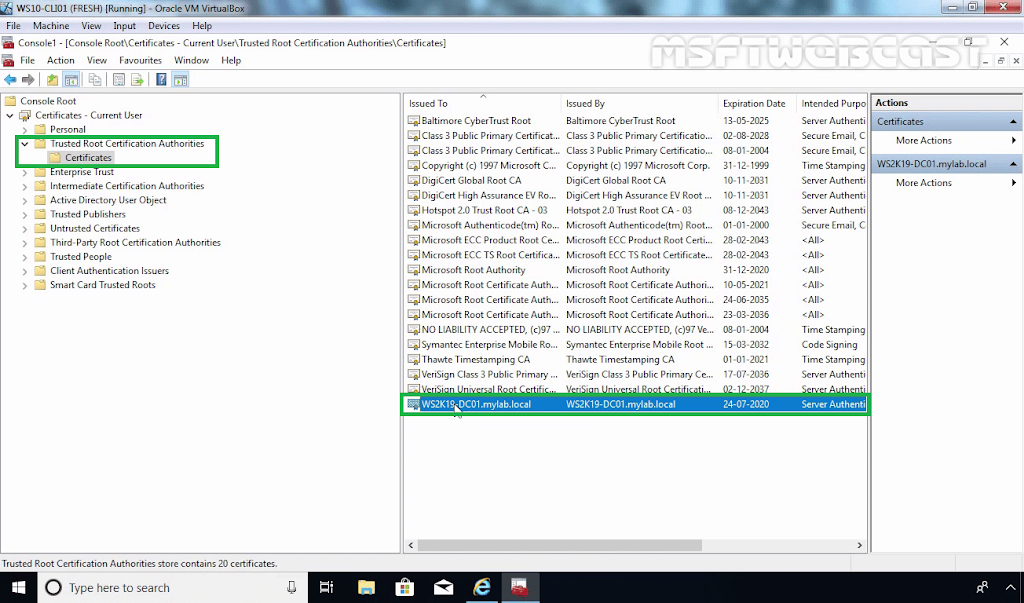The width and height of the screenshot is (1024, 603).
Task: Collapse the Trusted Root Certification Authorities node
Action: click(x=25, y=144)
